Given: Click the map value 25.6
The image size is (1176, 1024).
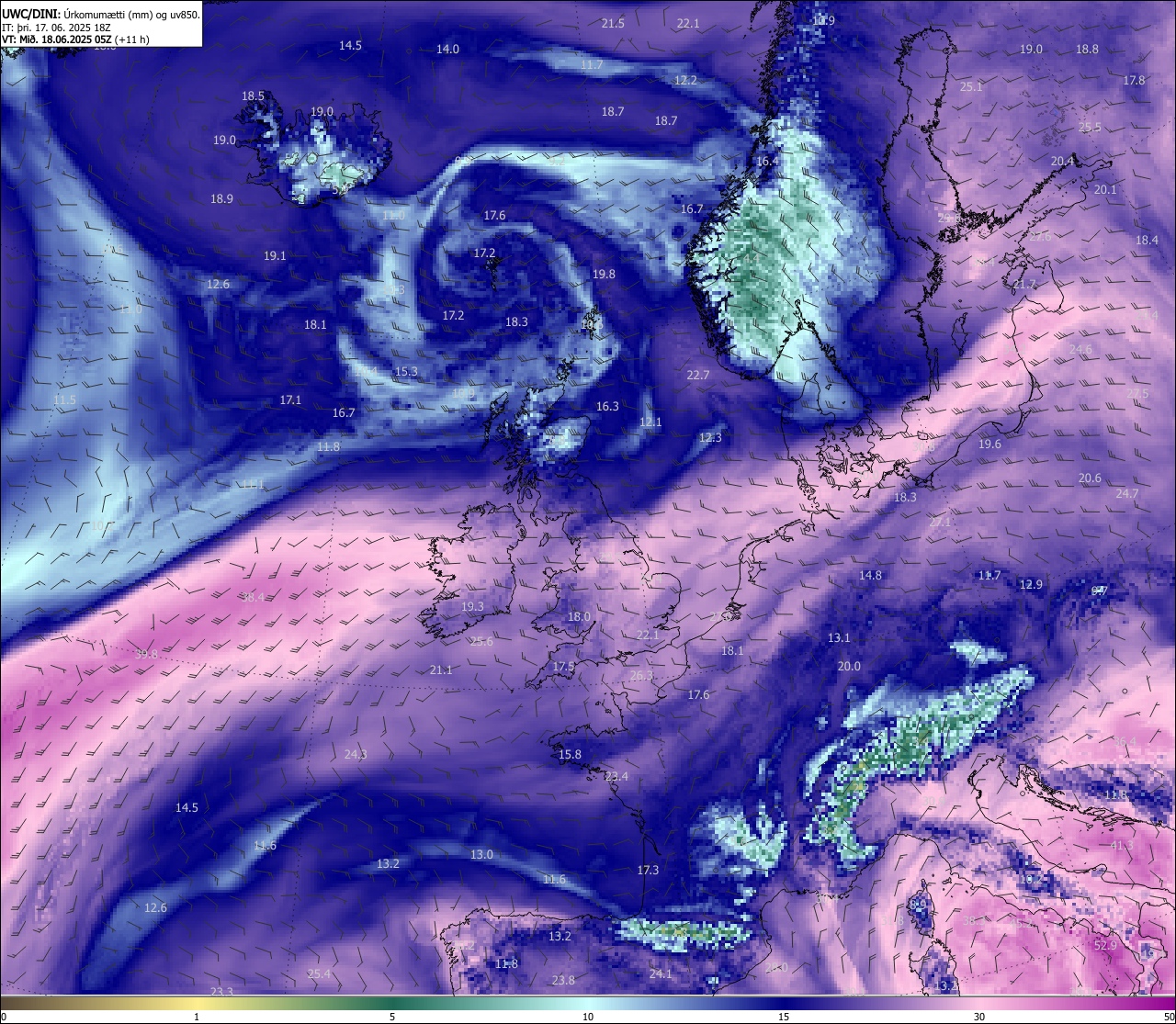Looking at the screenshot, I should click(x=481, y=642).
